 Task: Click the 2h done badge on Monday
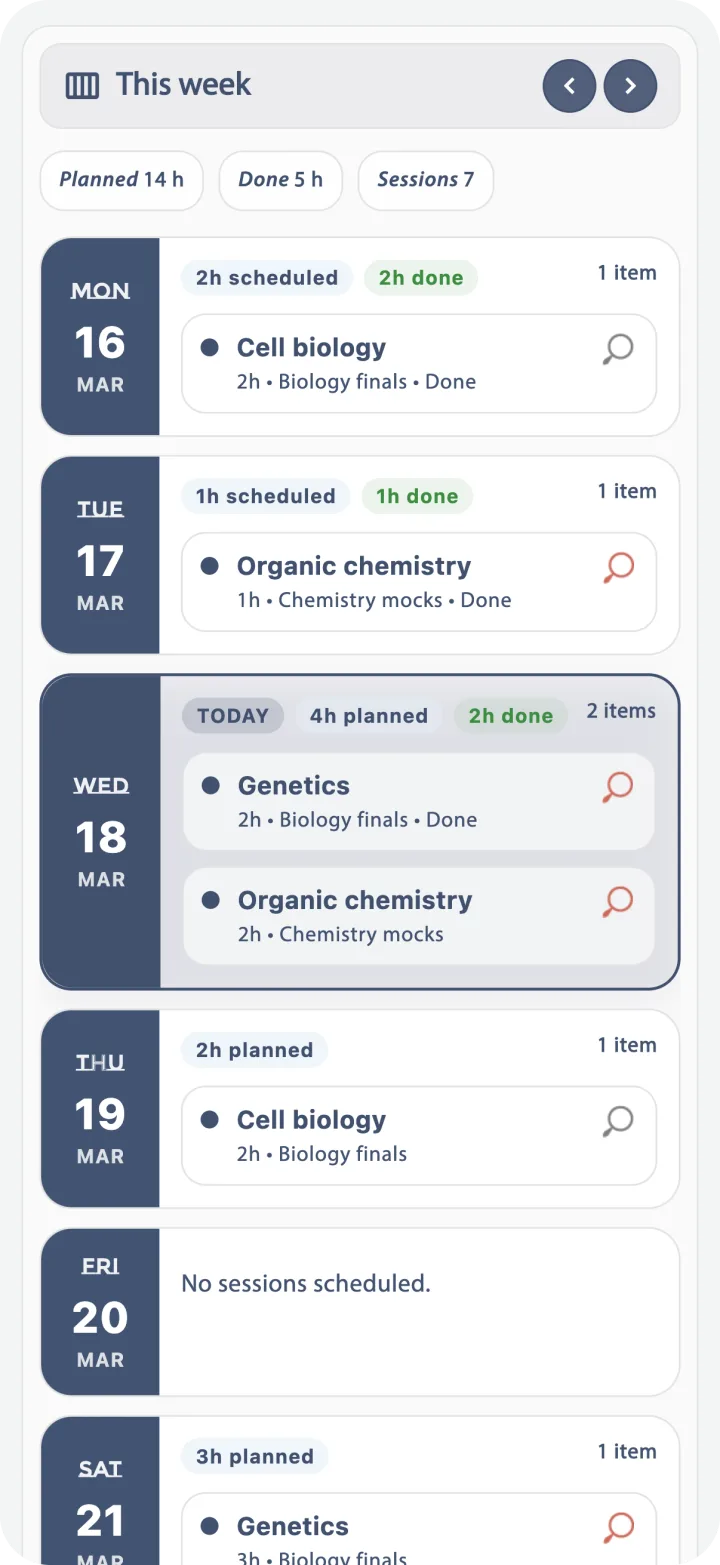click(421, 278)
